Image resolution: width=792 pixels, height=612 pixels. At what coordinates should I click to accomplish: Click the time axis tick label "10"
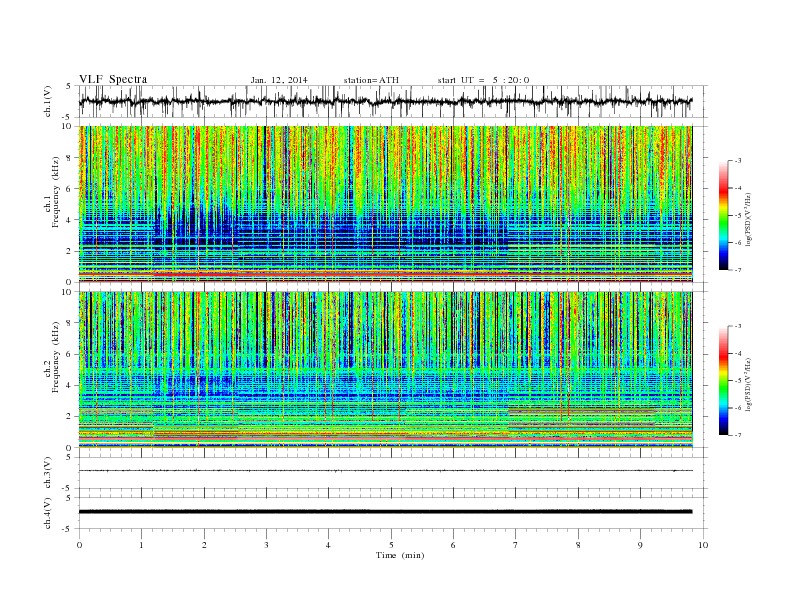click(x=703, y=545)
